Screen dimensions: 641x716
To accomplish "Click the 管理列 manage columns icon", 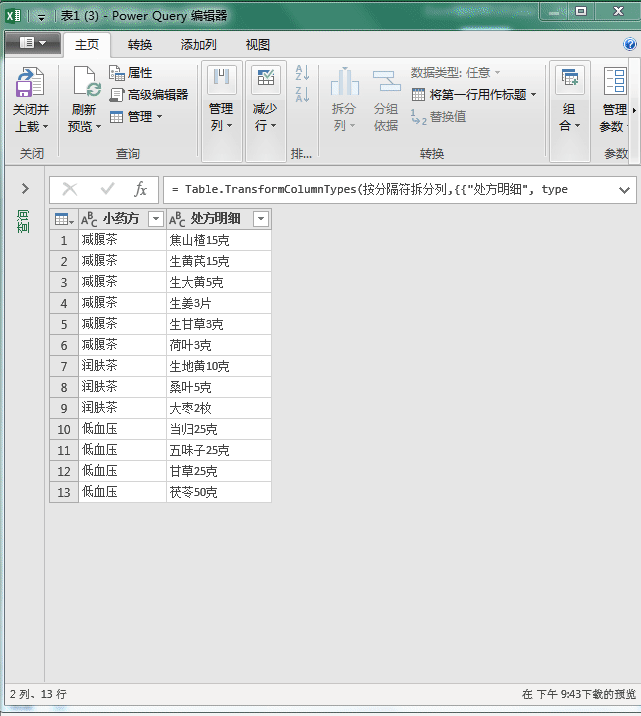I will (x=222, y=79).
